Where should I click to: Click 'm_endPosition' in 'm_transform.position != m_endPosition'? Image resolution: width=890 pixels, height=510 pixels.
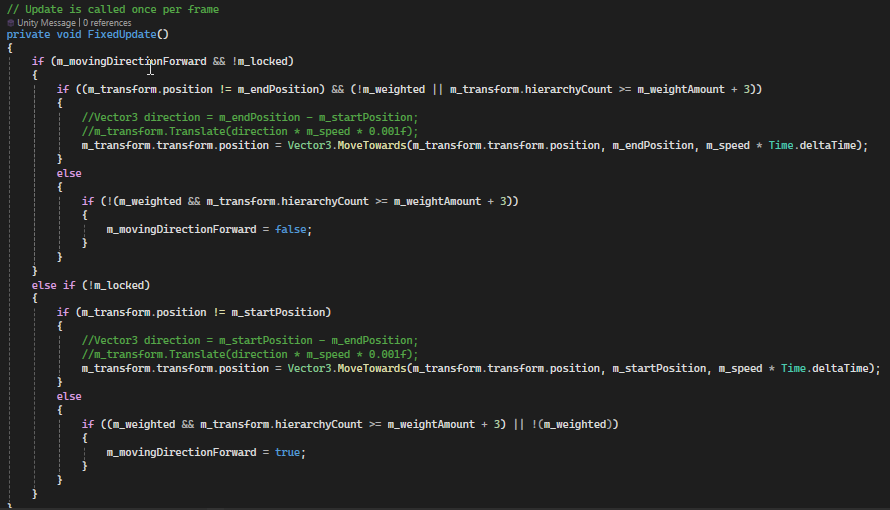pos(278,89)
